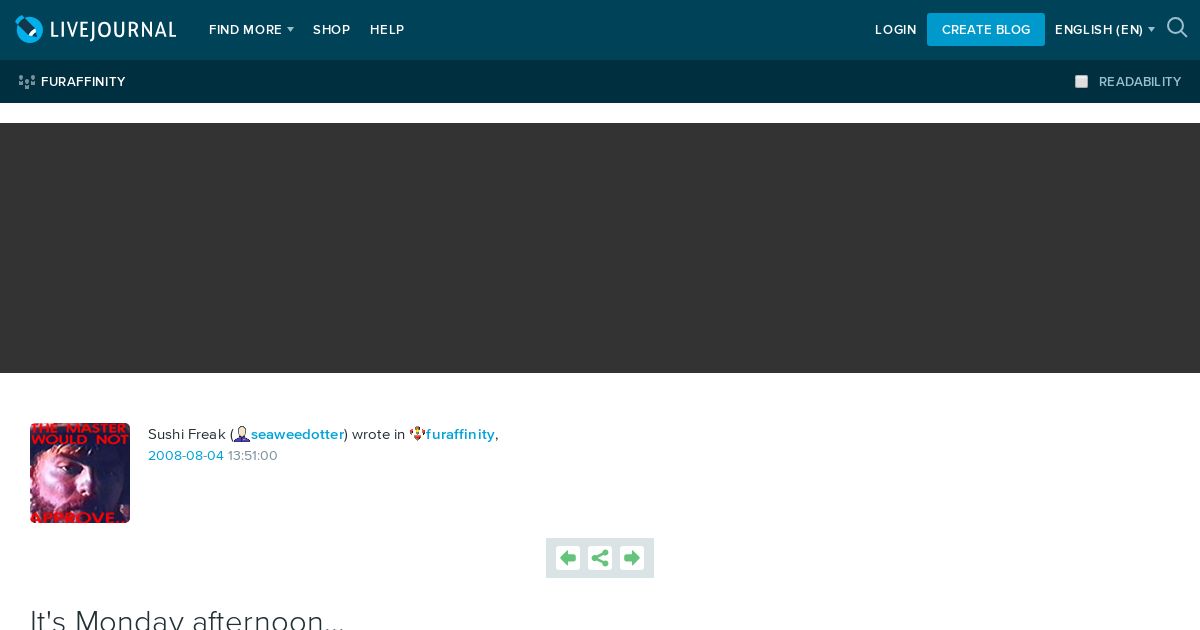Go to next entry with right arrow
1200x630 pixels.
pos(632,558)
